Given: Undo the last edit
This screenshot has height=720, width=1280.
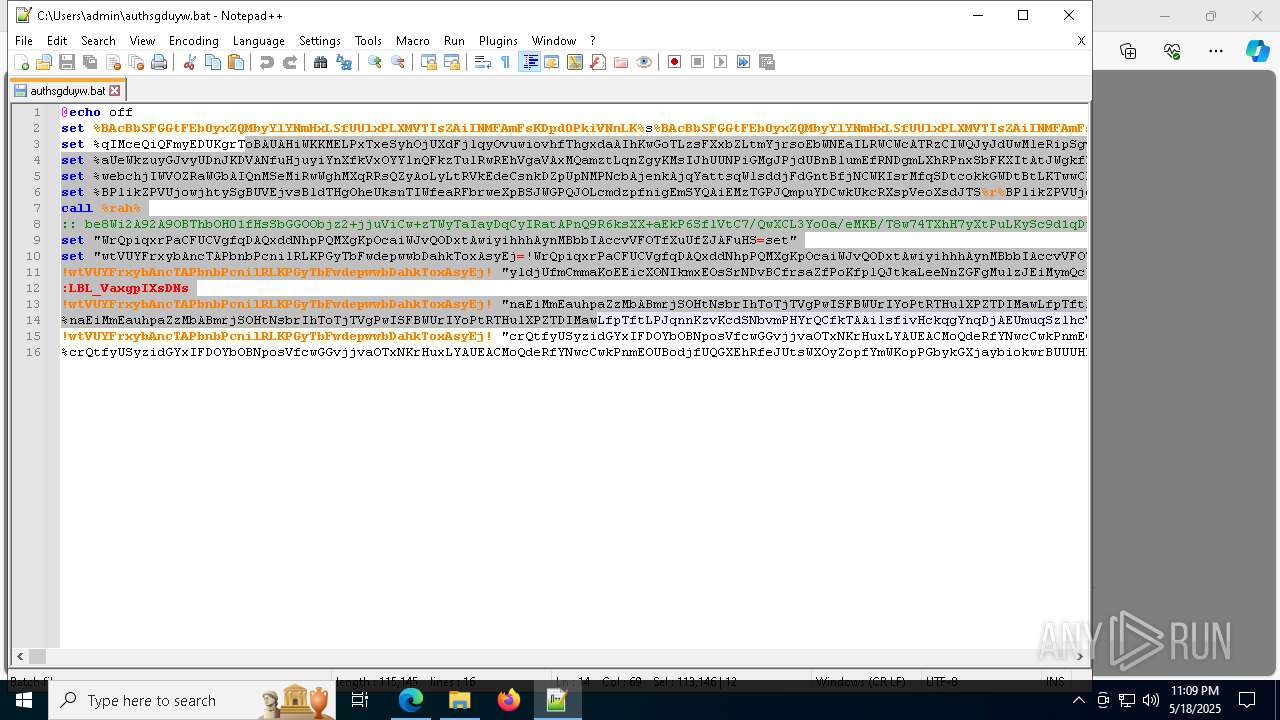Looking at the screenshot, I should [266, 62].
